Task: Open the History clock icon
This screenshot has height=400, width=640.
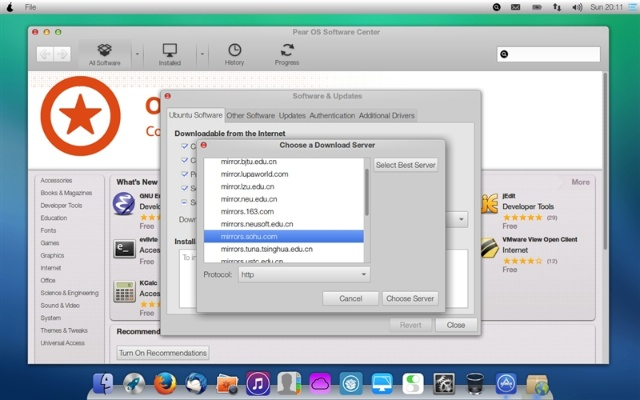Action: tap(234, 52)
